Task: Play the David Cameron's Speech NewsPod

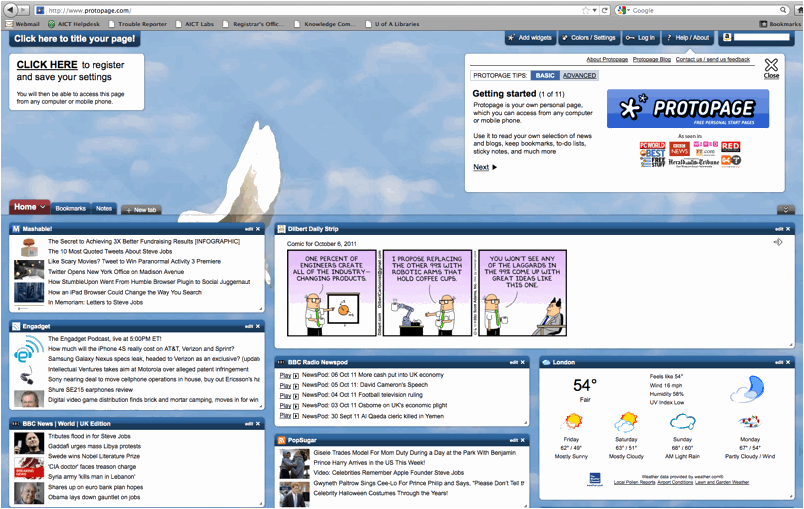Action: pos(284,384)
